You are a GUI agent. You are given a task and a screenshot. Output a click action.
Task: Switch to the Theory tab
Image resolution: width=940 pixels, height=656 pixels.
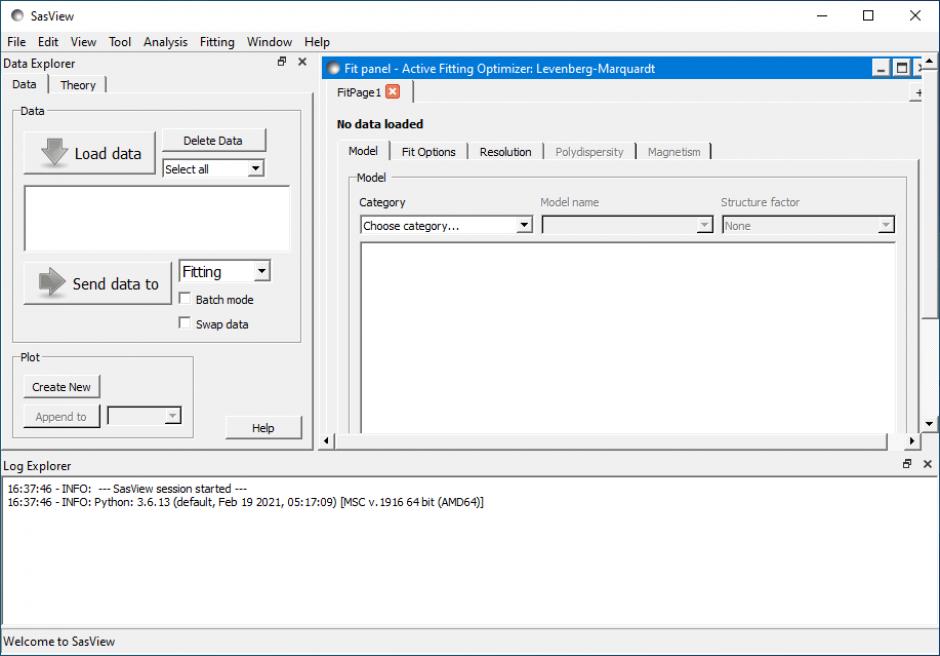78,85
